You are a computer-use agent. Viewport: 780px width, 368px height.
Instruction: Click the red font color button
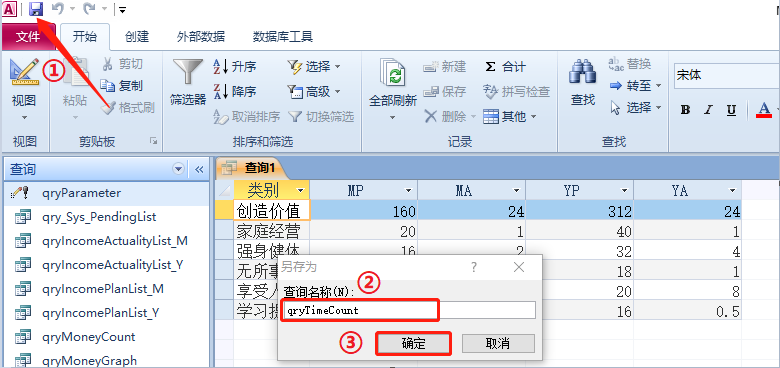764,110
